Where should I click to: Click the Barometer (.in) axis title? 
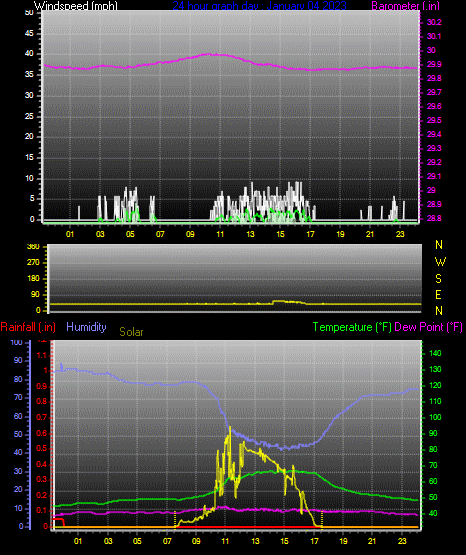405,6
